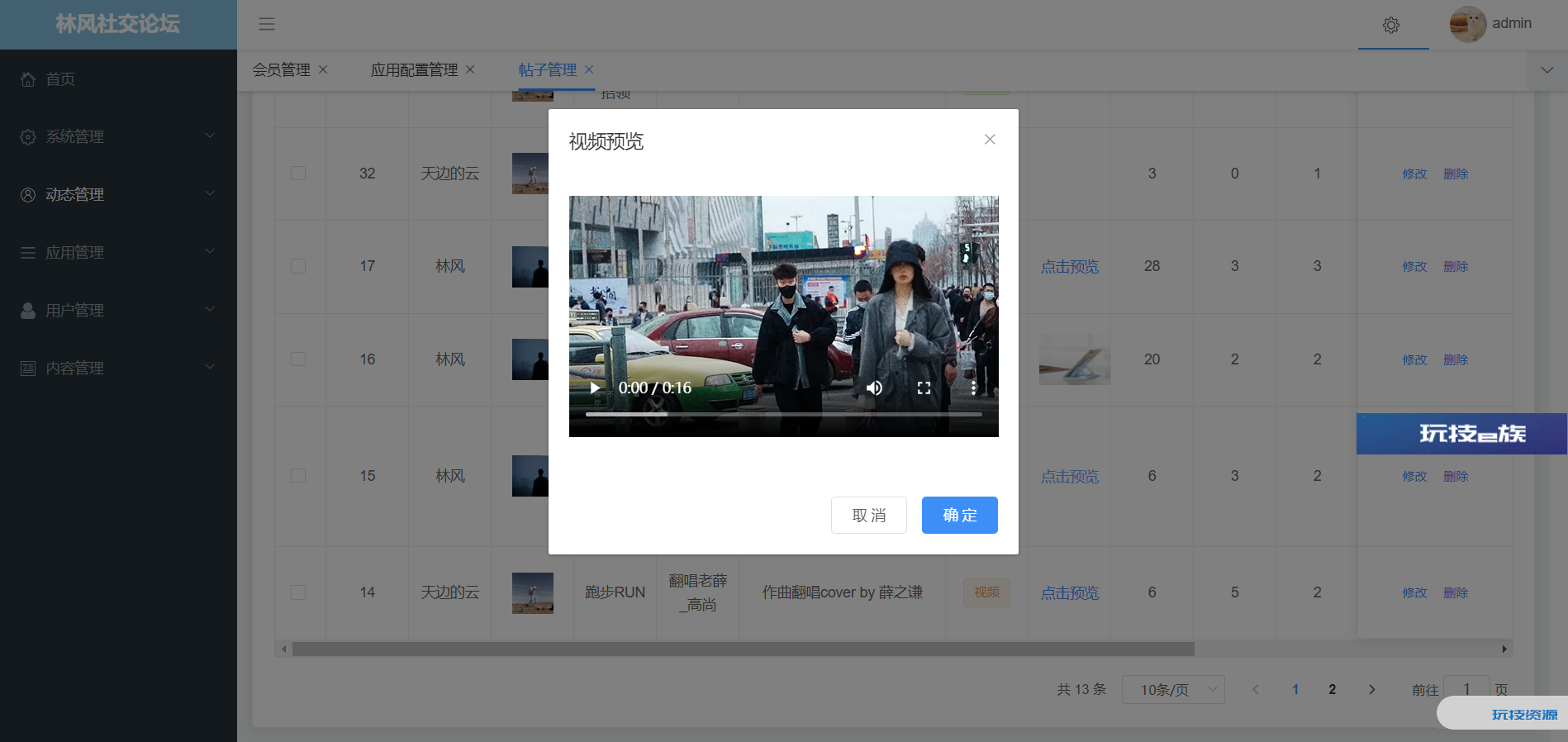Click 删除 in row 16
Viewport: 1568px width, 742px height.
click(x=1456, y=359)
